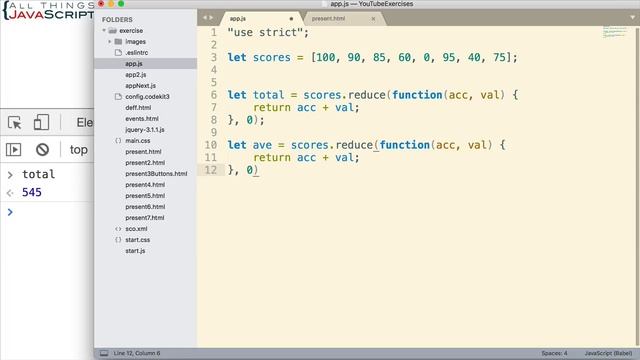This screenshot has height=360, width=640.
Task: Open present5.html file
Action: click(145, 196)
